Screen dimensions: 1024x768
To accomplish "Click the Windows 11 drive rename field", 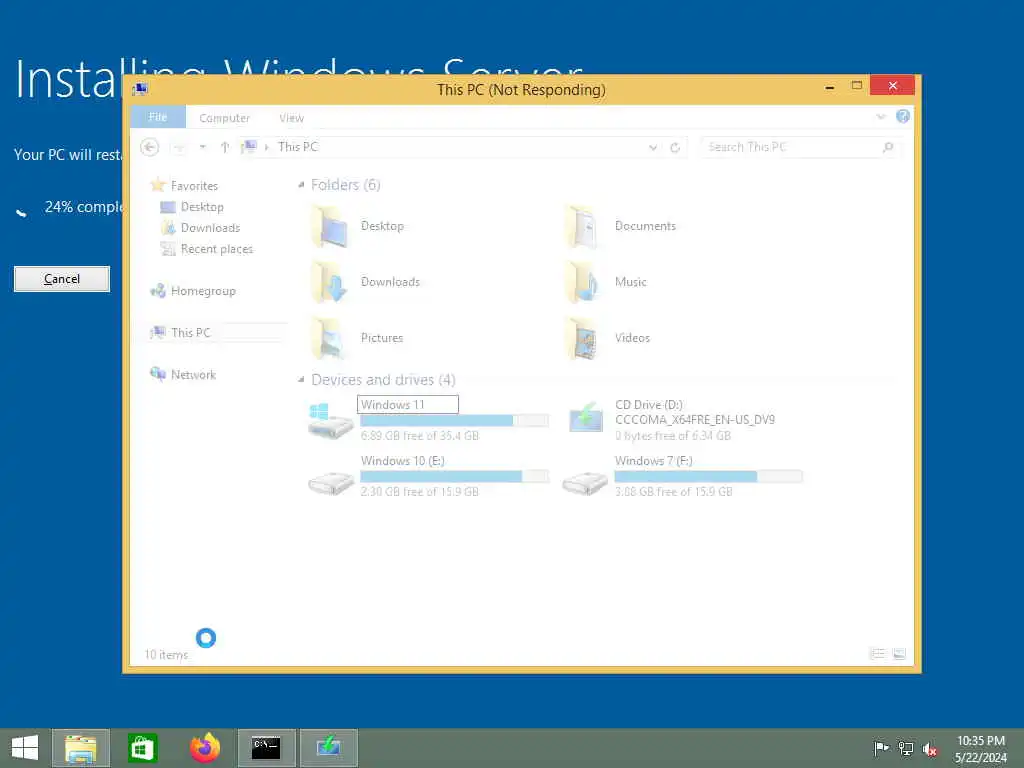I will [x=408, y=405].
